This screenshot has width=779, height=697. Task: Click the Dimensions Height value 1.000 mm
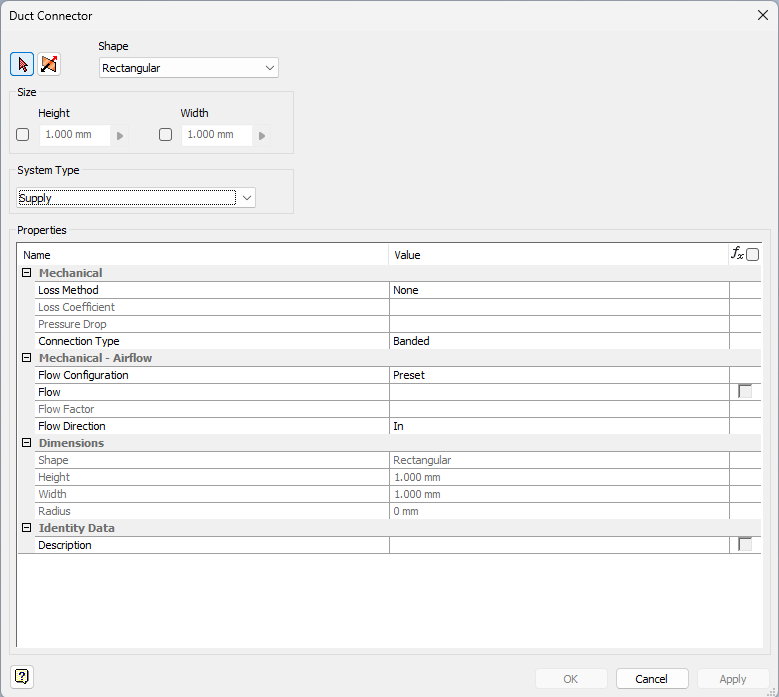(559, 477)
